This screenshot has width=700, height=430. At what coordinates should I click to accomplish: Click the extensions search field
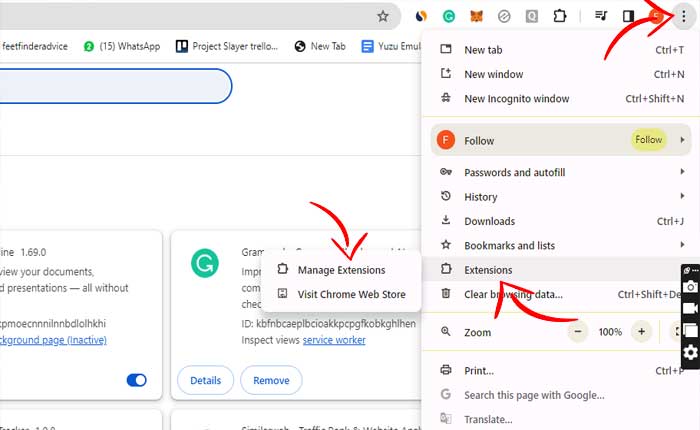click(x=115, y=86)
